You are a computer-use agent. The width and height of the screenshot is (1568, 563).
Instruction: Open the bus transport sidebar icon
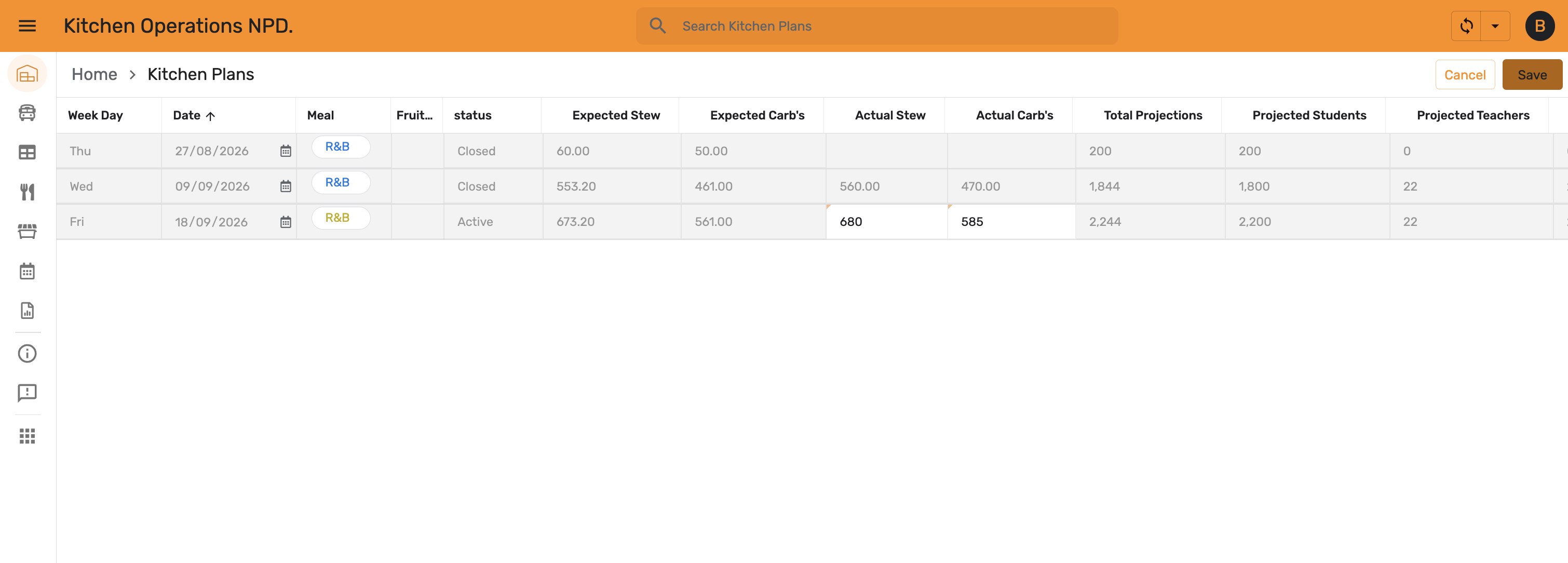28,113
